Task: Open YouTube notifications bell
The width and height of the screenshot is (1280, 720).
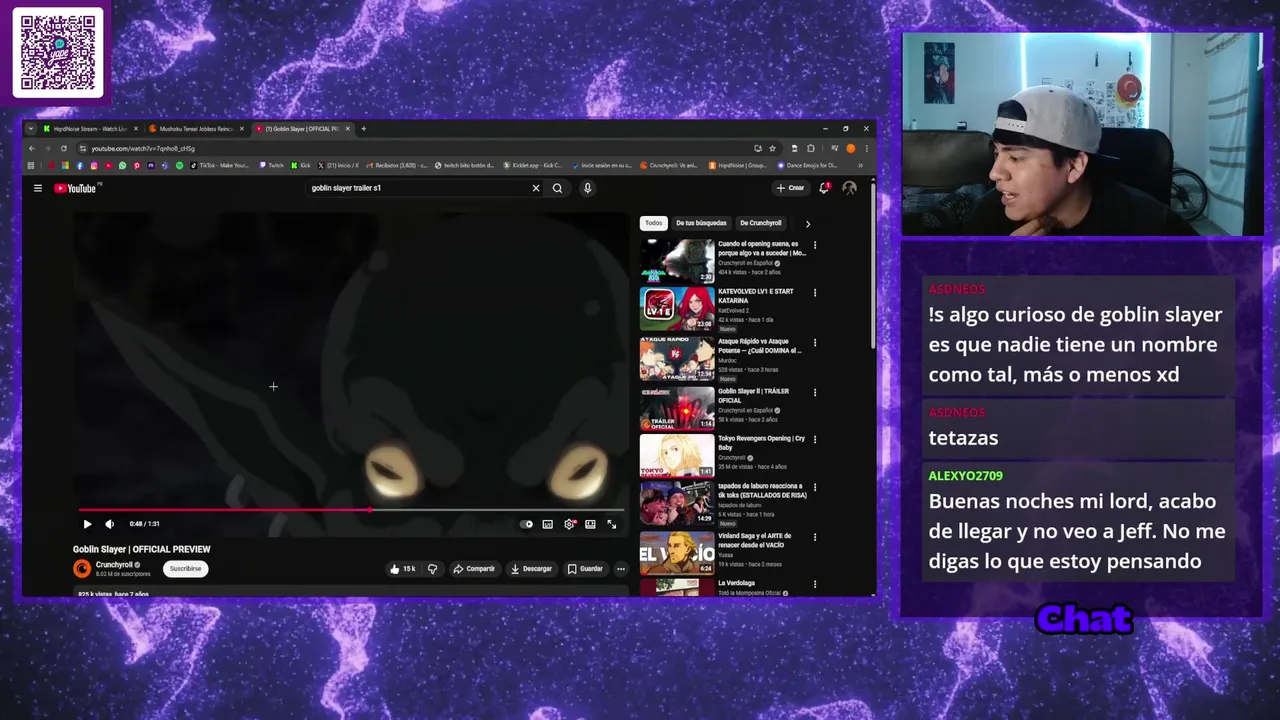Action: [824, 188]
